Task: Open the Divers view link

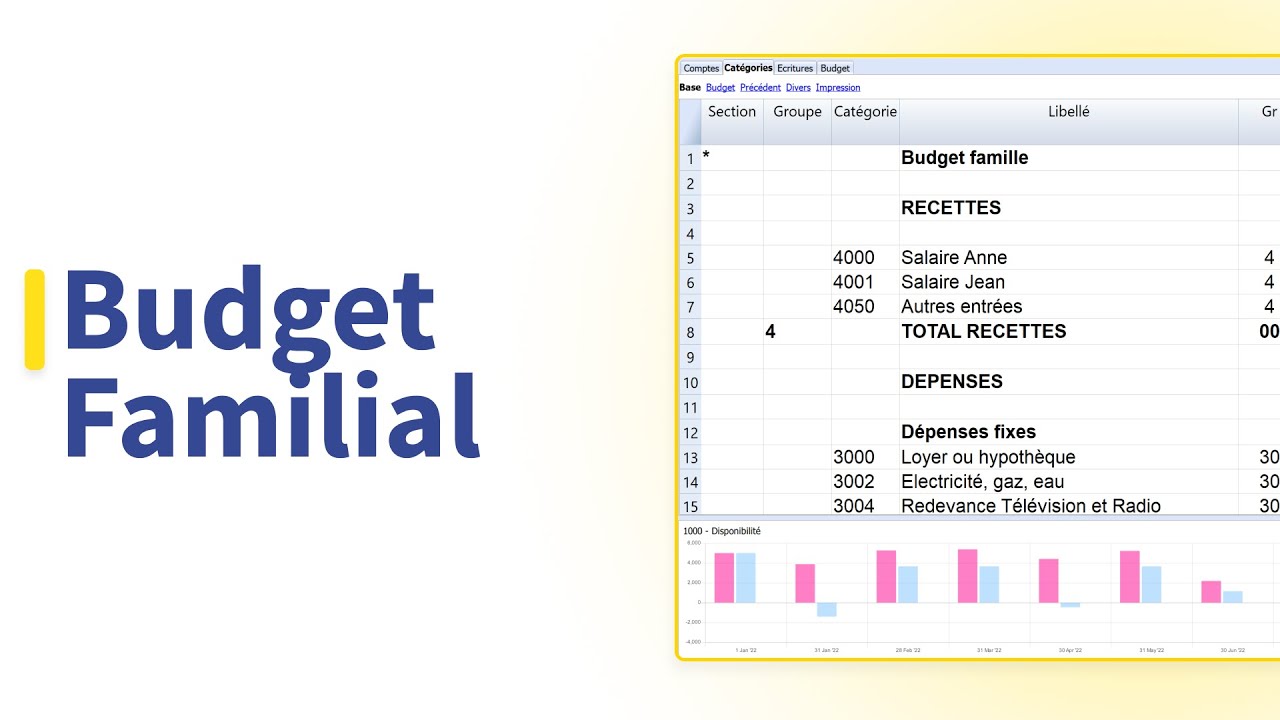Action: coord(798,88)
